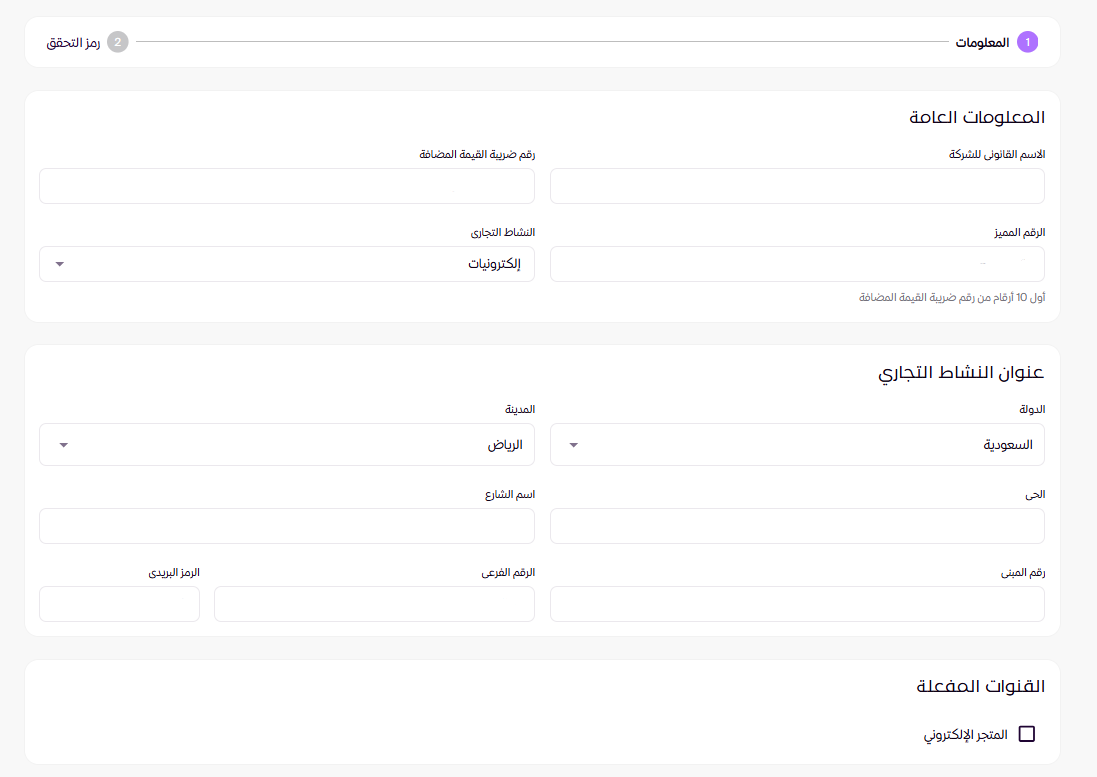Screen dimensions: 1097x777
Task: Click the رقم ضريبة القيمة المضافة input field
Action: (287, 186)
